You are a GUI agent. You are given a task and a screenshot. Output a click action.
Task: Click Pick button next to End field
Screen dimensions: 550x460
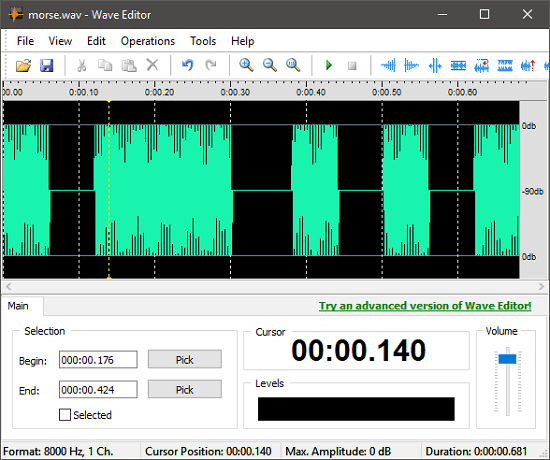pos(185,389)
